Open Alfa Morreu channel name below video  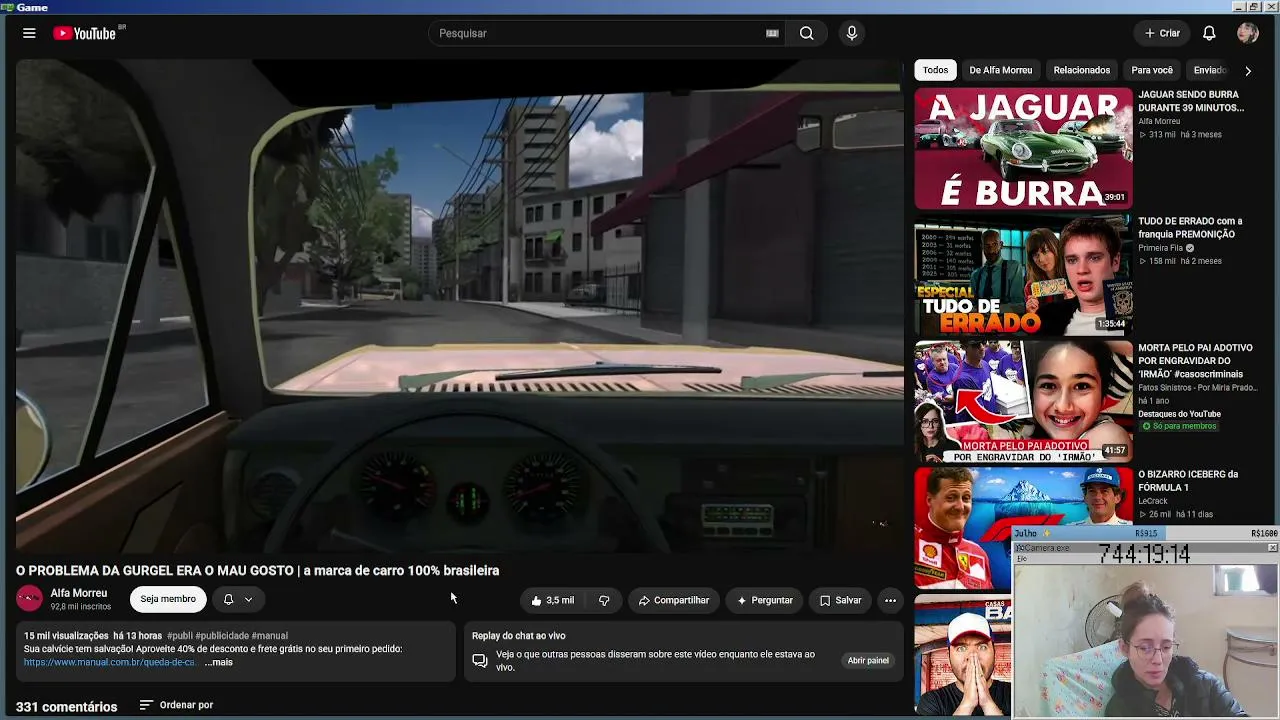coord(79,593)
